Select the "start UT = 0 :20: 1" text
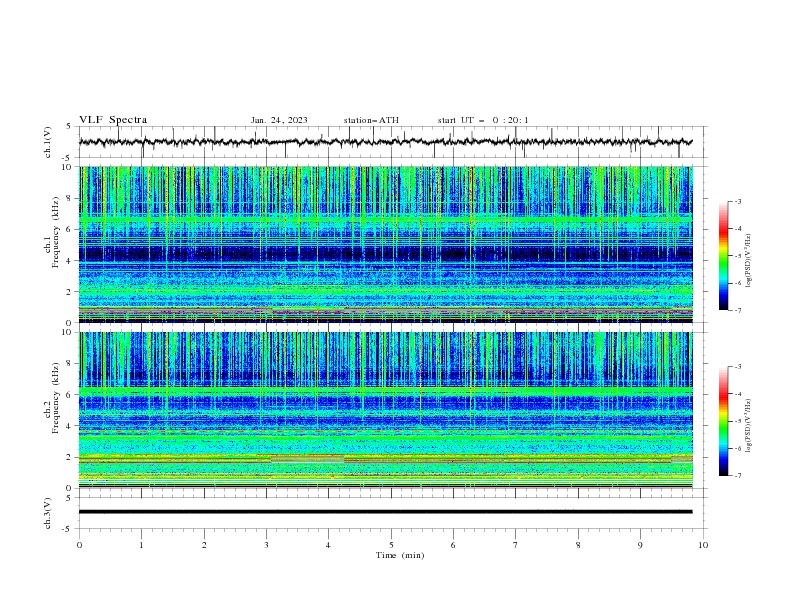 click(483, 120)
